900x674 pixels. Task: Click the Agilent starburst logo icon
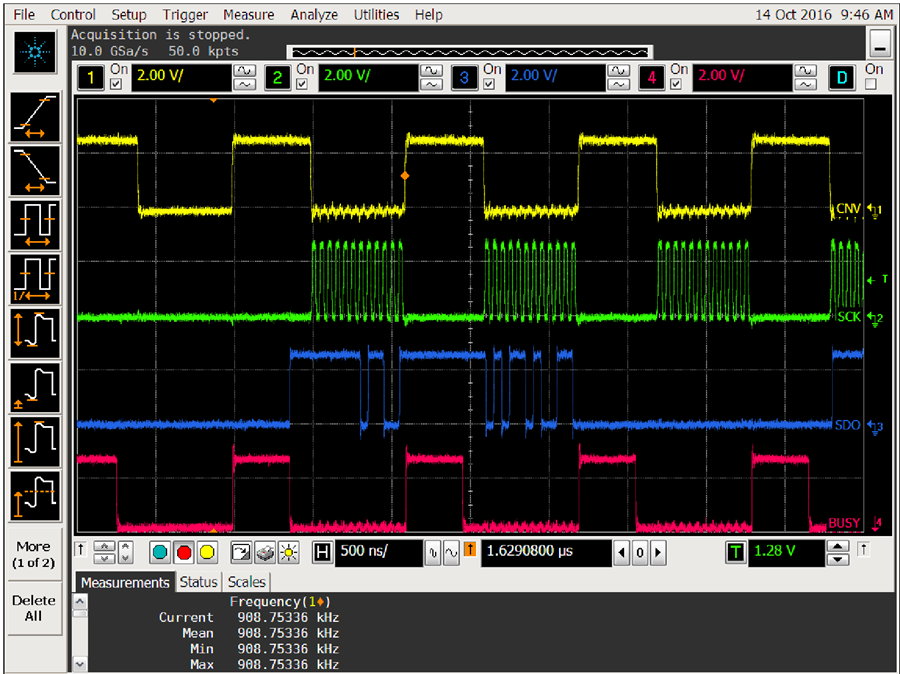[x=35, y=53]
